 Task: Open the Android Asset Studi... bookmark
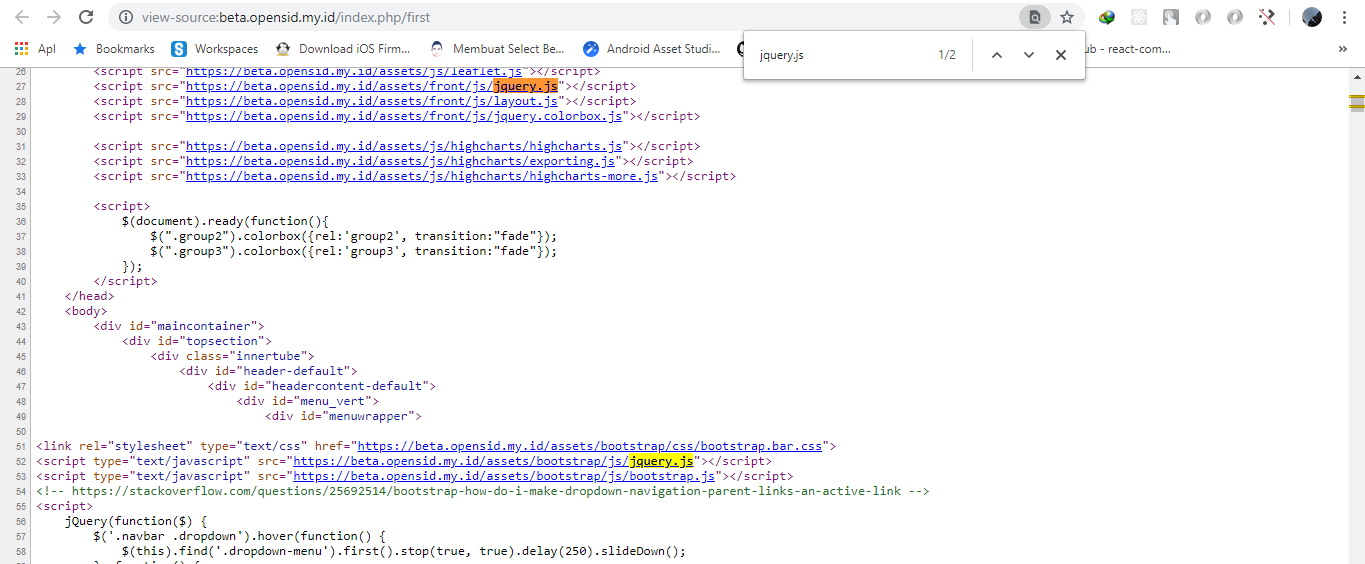click(x=652, y=48)
